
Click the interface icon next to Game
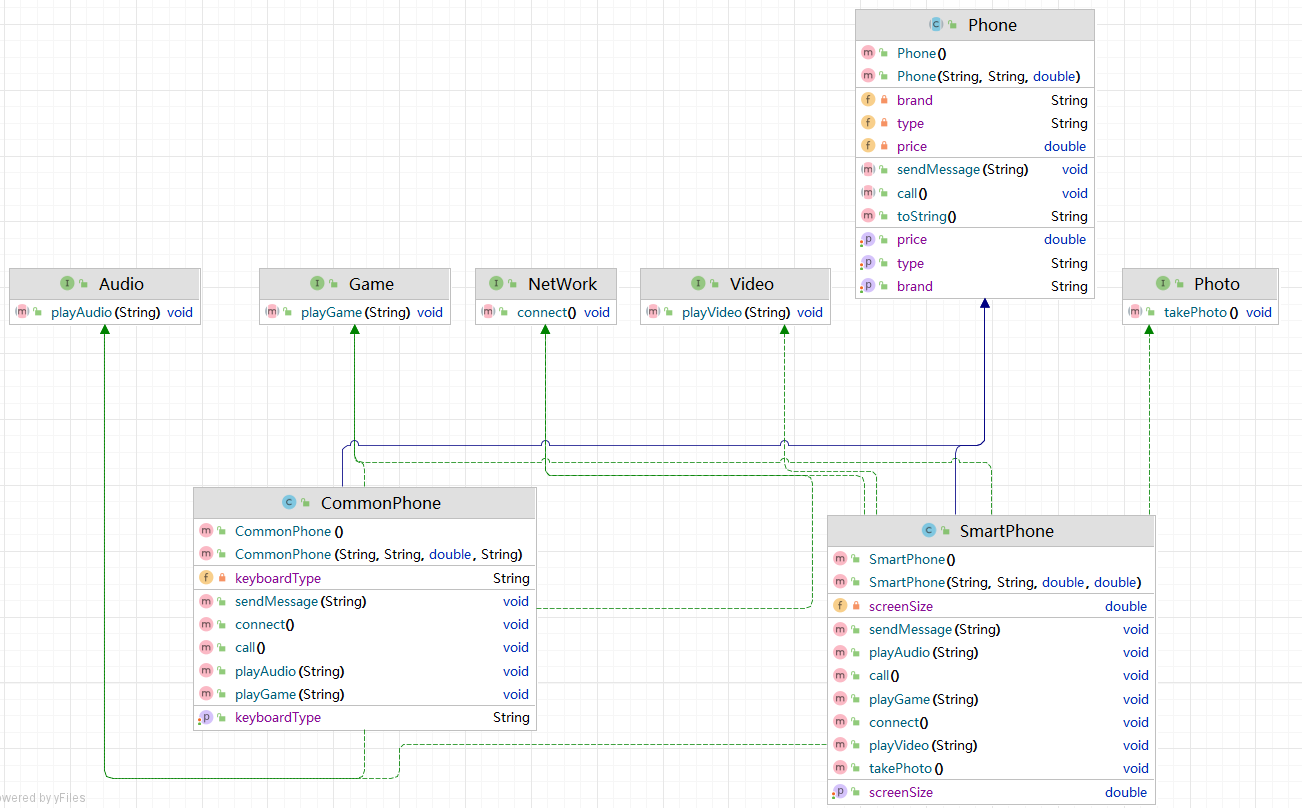click(317, 284)
